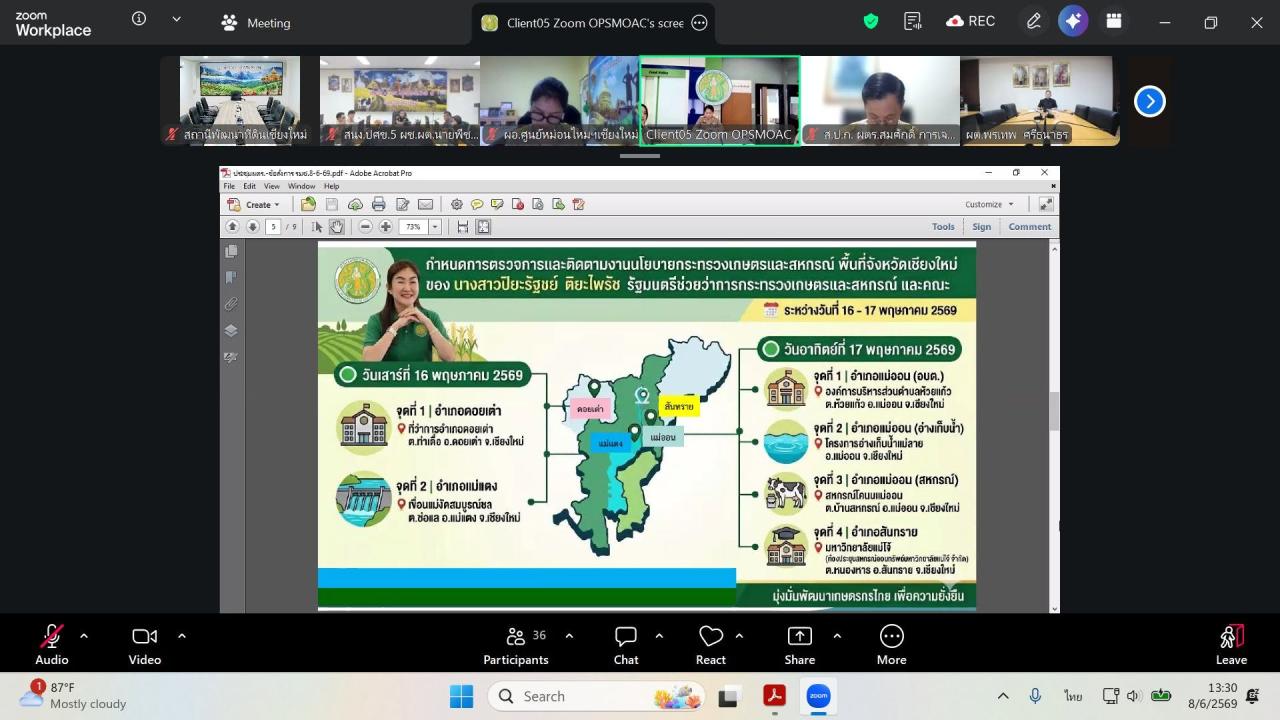Click the Acrobat save (floppy disk) icon
Image resolution: width=1280 pixels, height=720 pixels.
332,204
